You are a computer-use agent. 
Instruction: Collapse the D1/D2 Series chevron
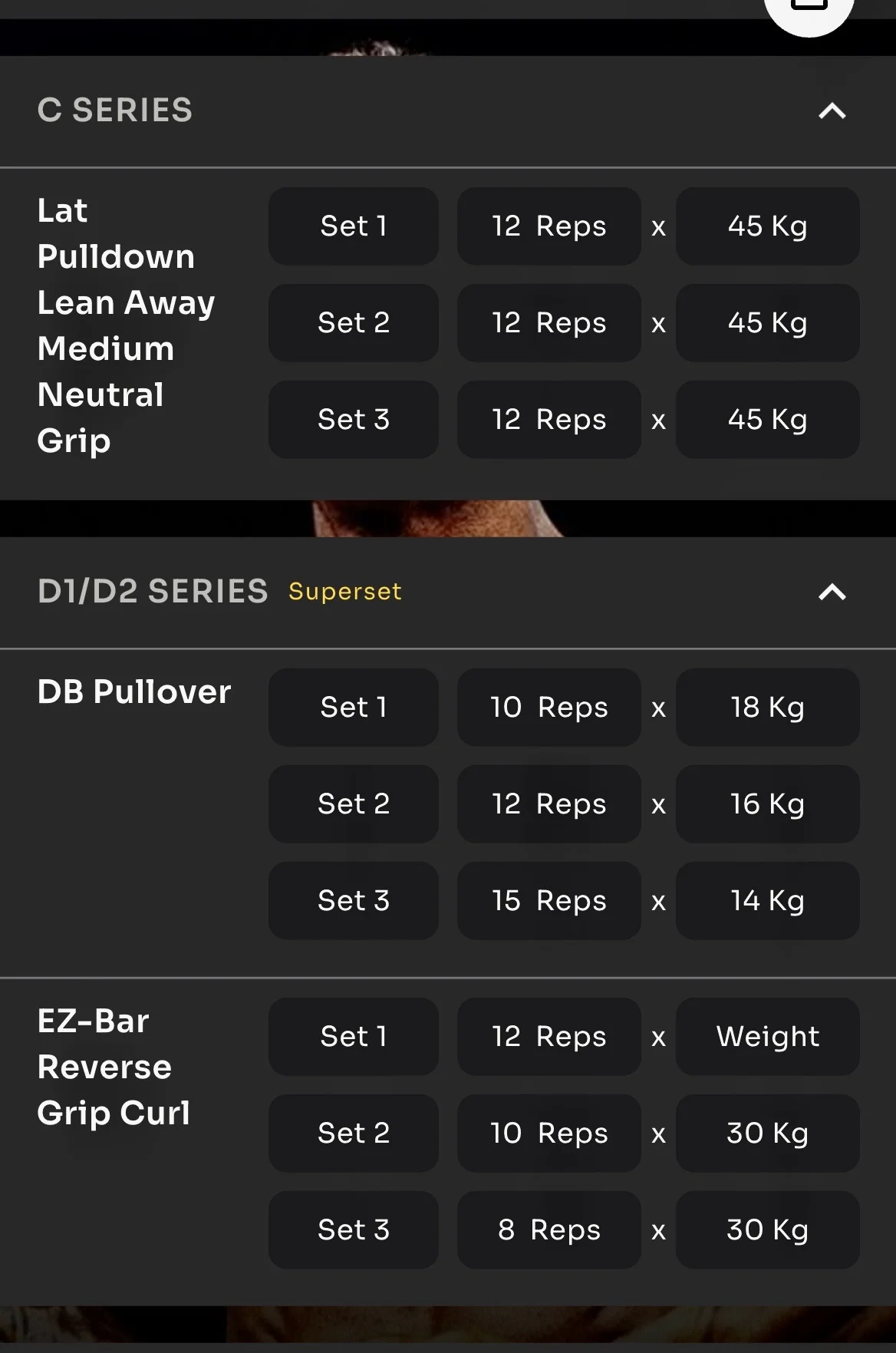tap(832, 592)
